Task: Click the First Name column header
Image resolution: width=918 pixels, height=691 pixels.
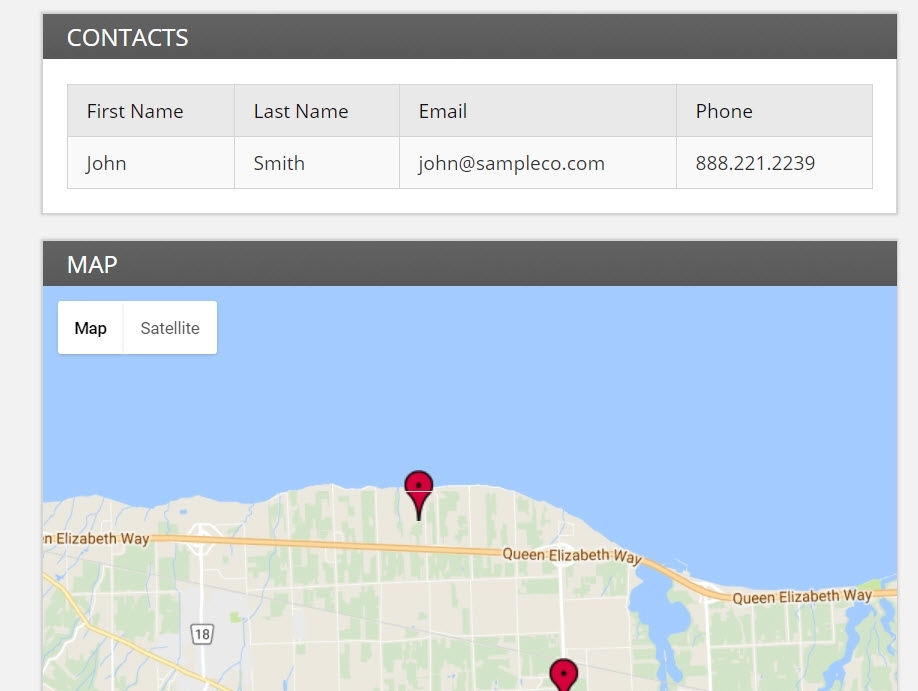Action: [151, 111]
